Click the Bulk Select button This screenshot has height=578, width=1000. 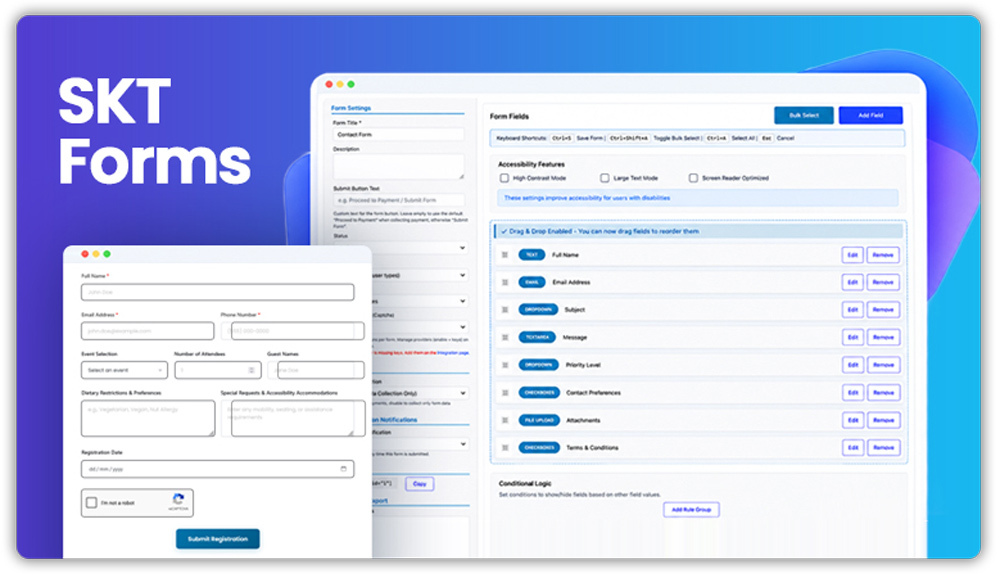(804, 115)
